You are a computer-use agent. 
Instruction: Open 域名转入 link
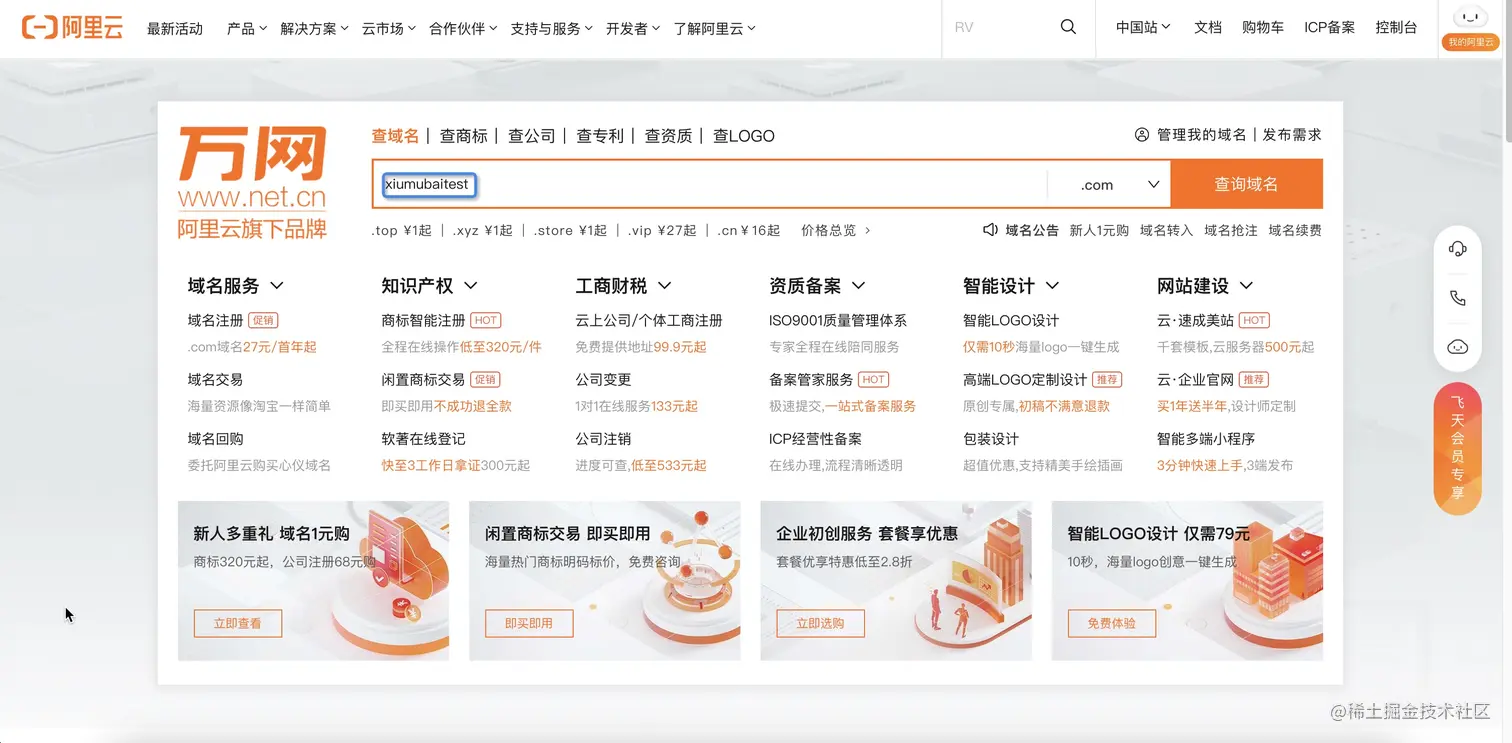tap(1166, 230)
